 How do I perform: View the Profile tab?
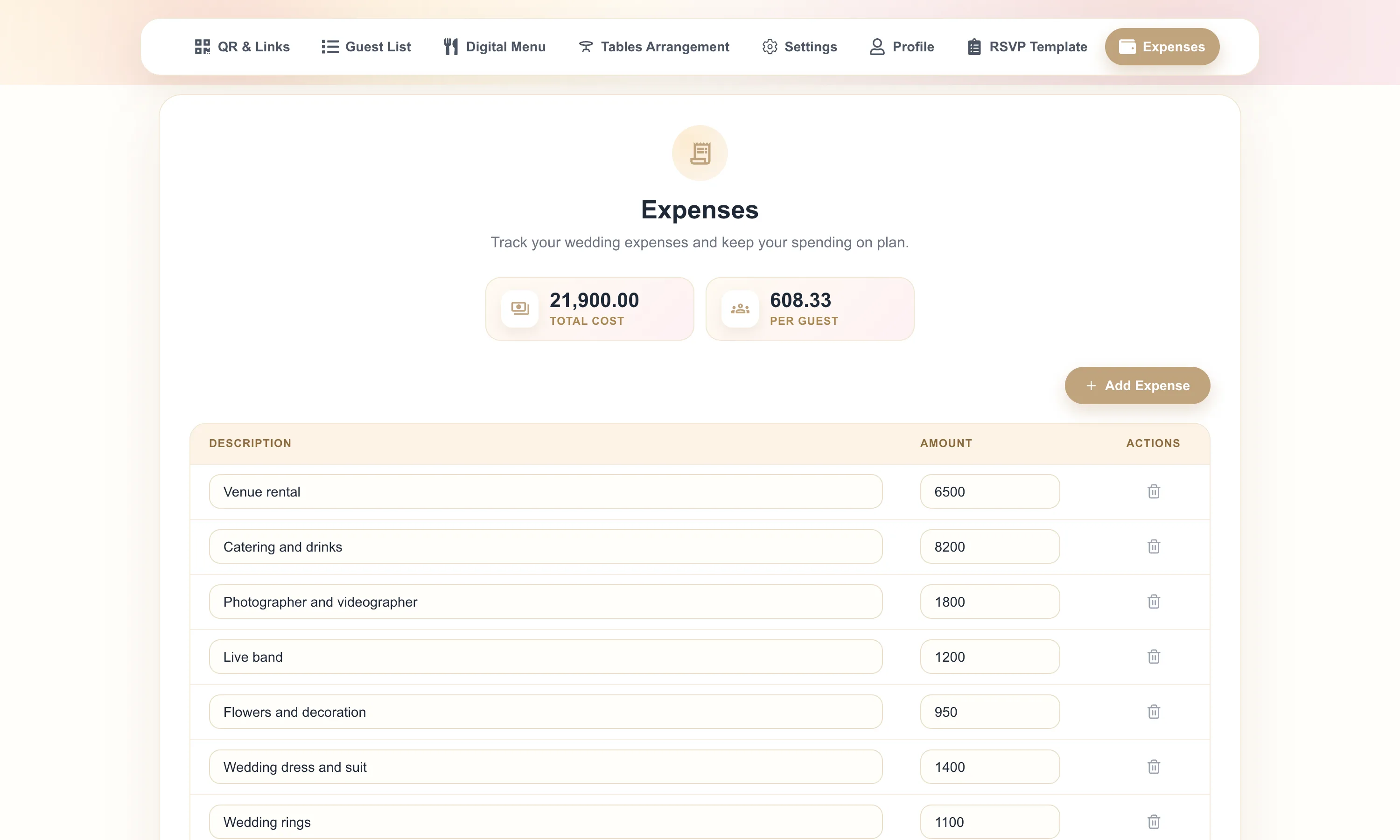coord(902,46)
